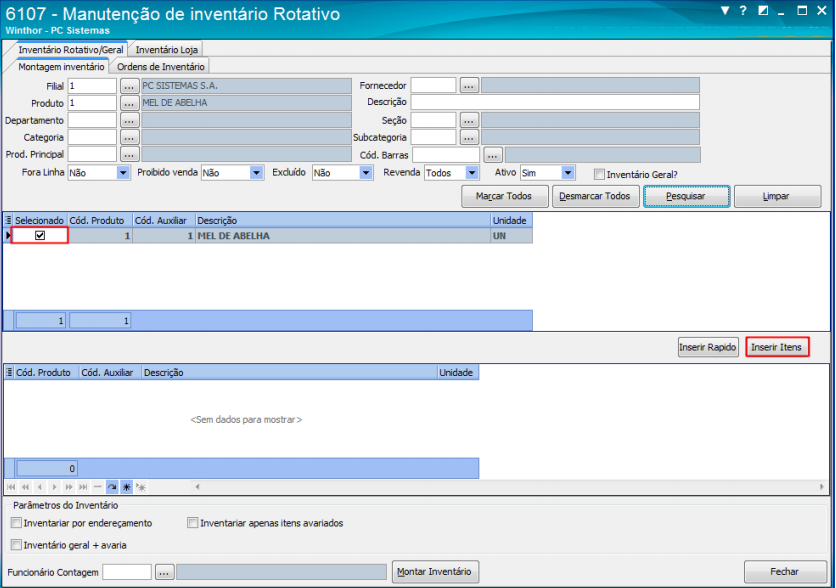This screenshot has width=836, height=588.
Task: Click the lower grid Unidade column header
Action: point(458,372)
